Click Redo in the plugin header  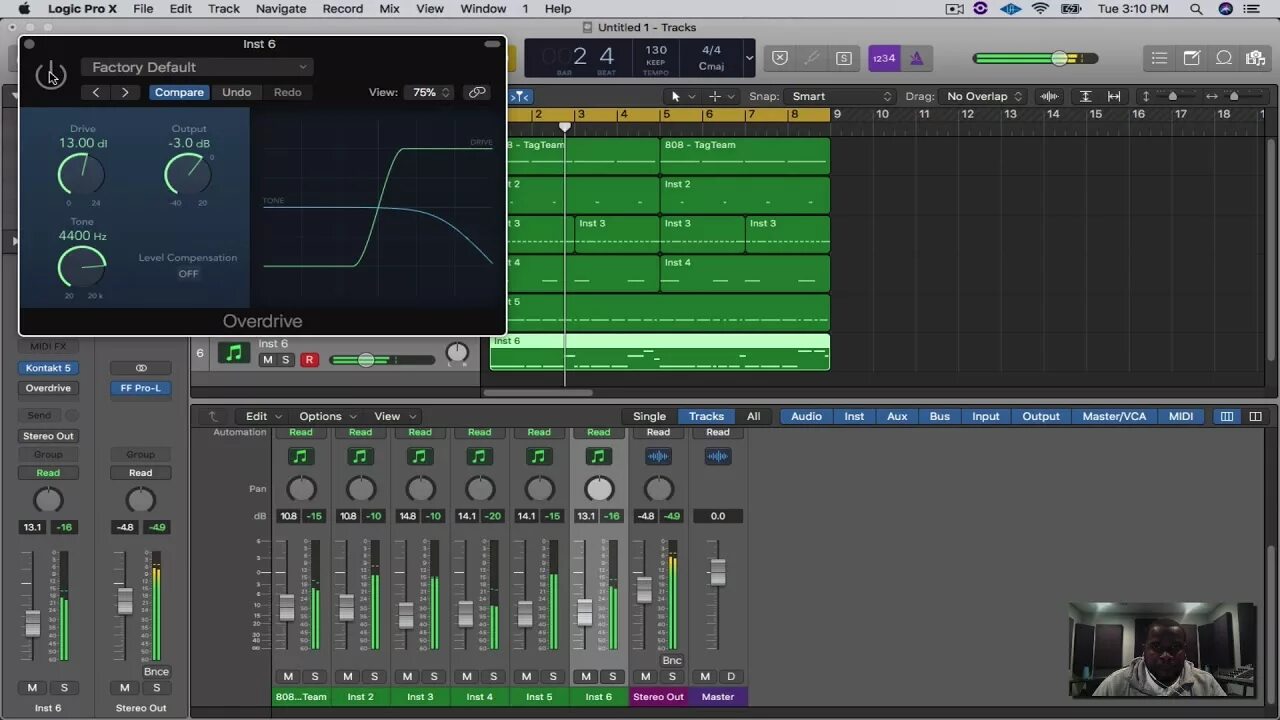[287, 92]
